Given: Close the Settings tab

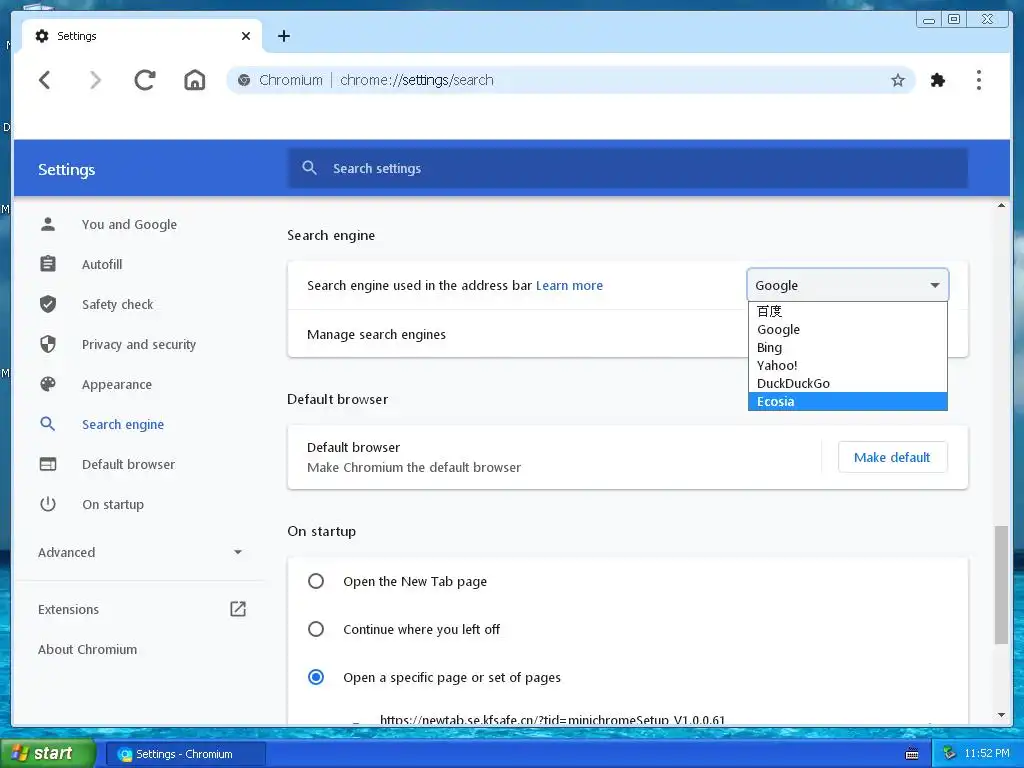Looking at the screenshot, I should tap(246, 36).
